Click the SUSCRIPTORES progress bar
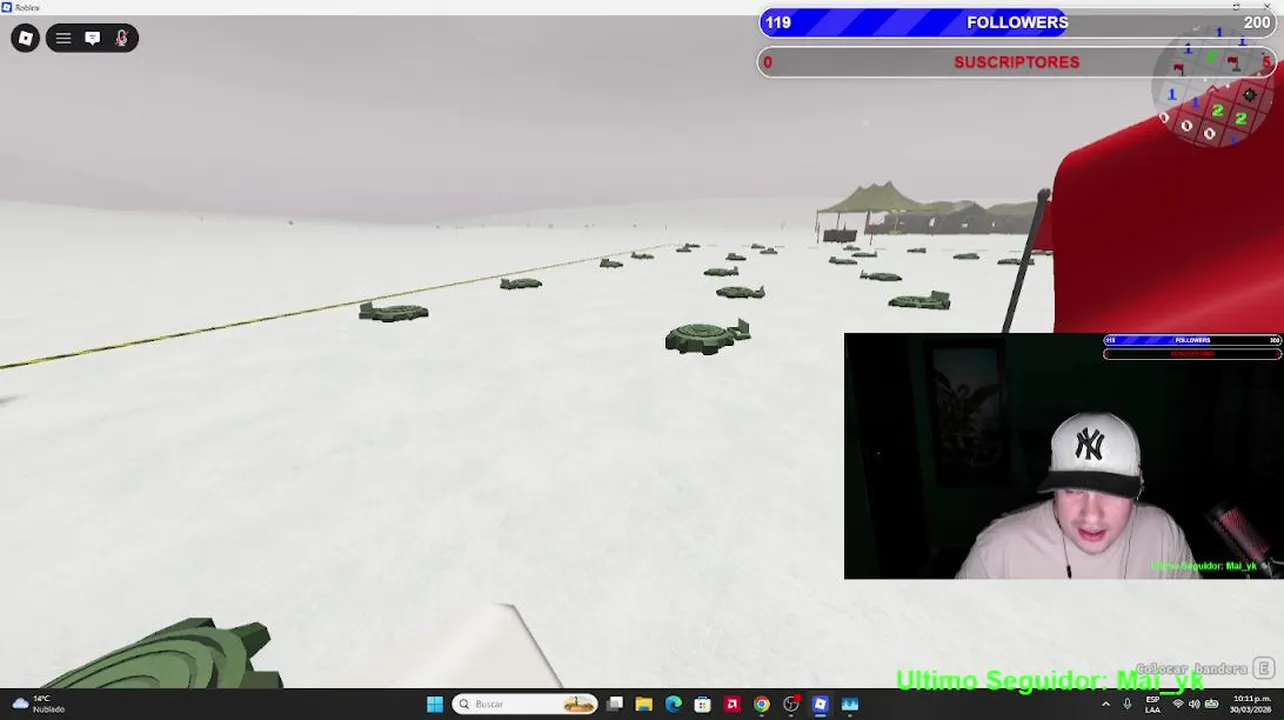The height and width of the screenshot is (720, 1284). coord(1017,62)
